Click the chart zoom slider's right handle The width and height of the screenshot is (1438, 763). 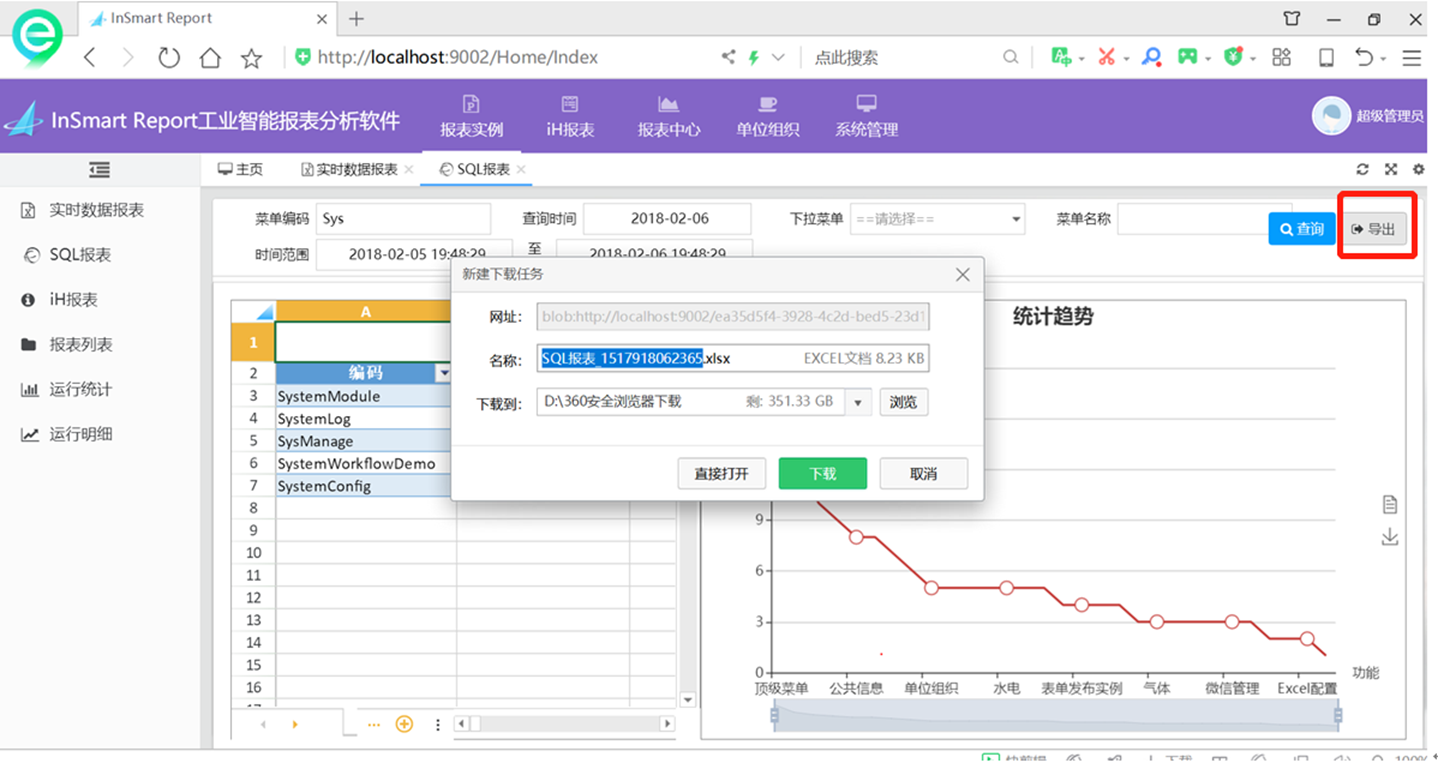(1337, 715)
